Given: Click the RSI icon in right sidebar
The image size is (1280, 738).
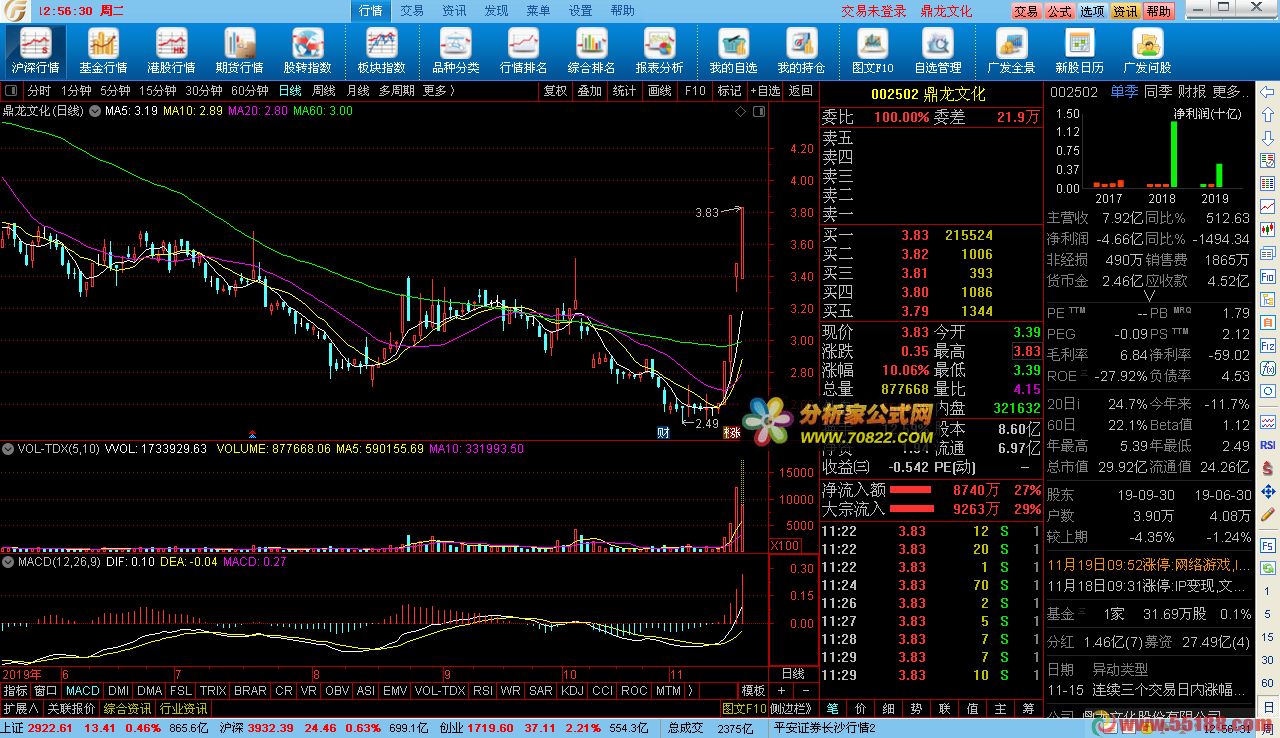Looking at the screenshot, I should point(1267,444).
